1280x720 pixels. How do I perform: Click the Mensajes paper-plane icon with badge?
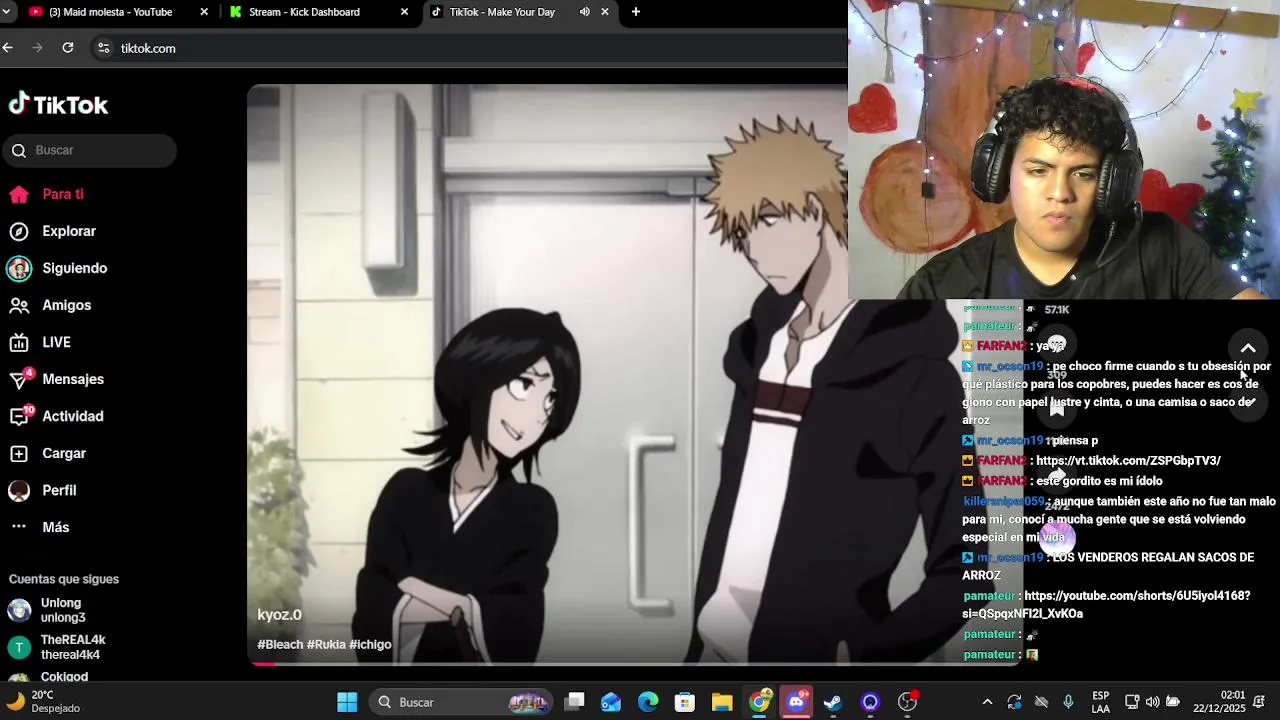tap(20, 379)
